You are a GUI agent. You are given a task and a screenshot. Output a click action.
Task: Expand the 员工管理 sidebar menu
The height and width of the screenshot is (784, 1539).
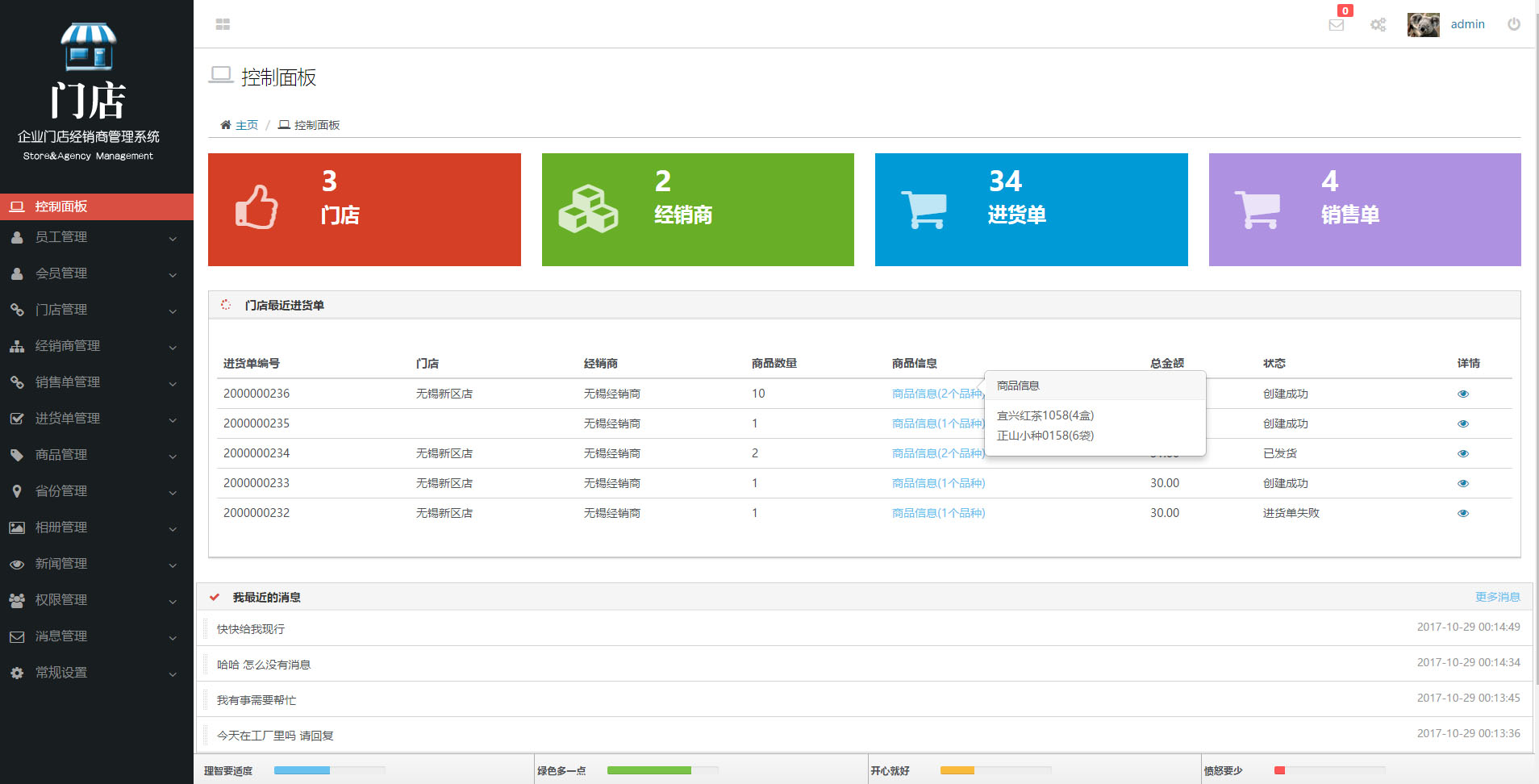(x=95, y=237)
